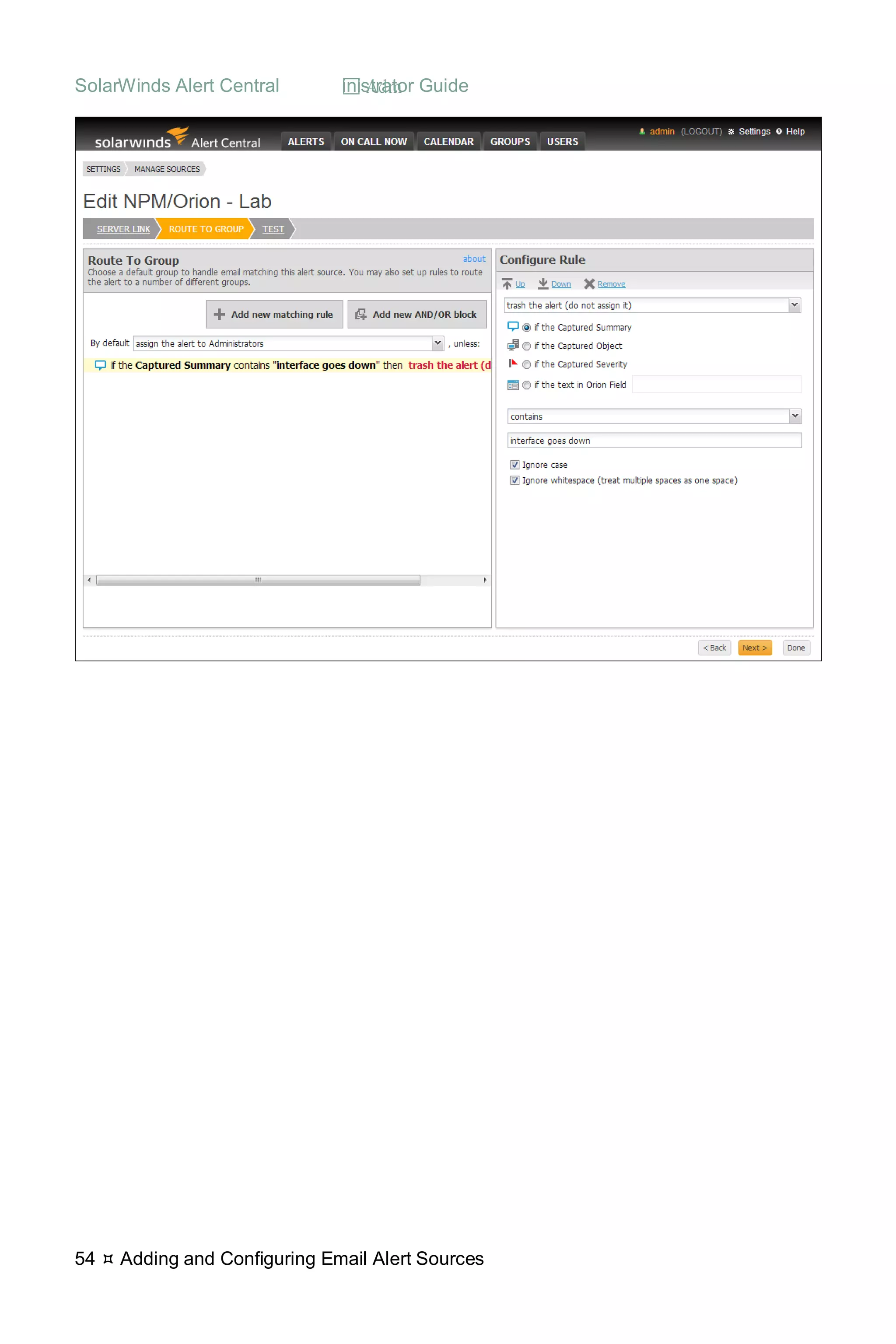Click the AND/OR block icon
The width and height of the screenshot is (896, 1344).
click(x=360, y=314)
